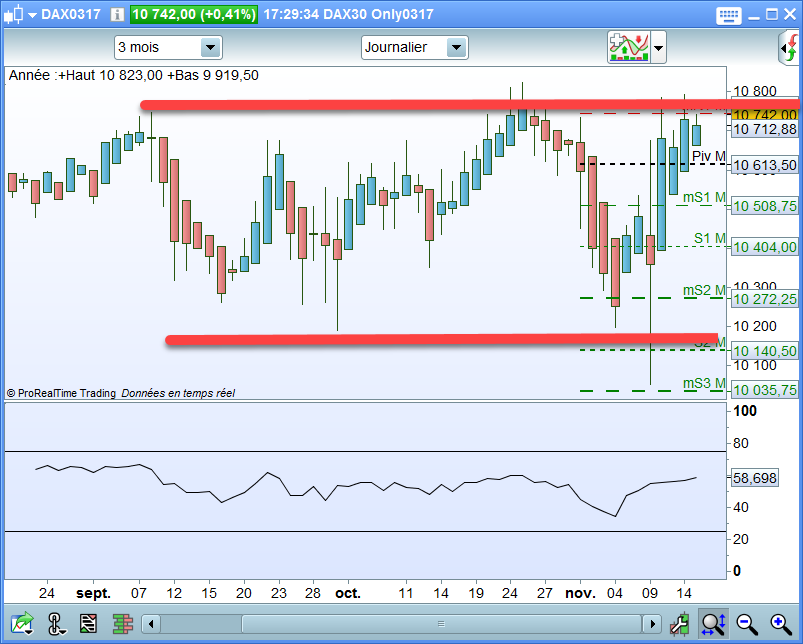Click the 'nov.' date axis label
The image size is (803, 644).
pos(580,593)
